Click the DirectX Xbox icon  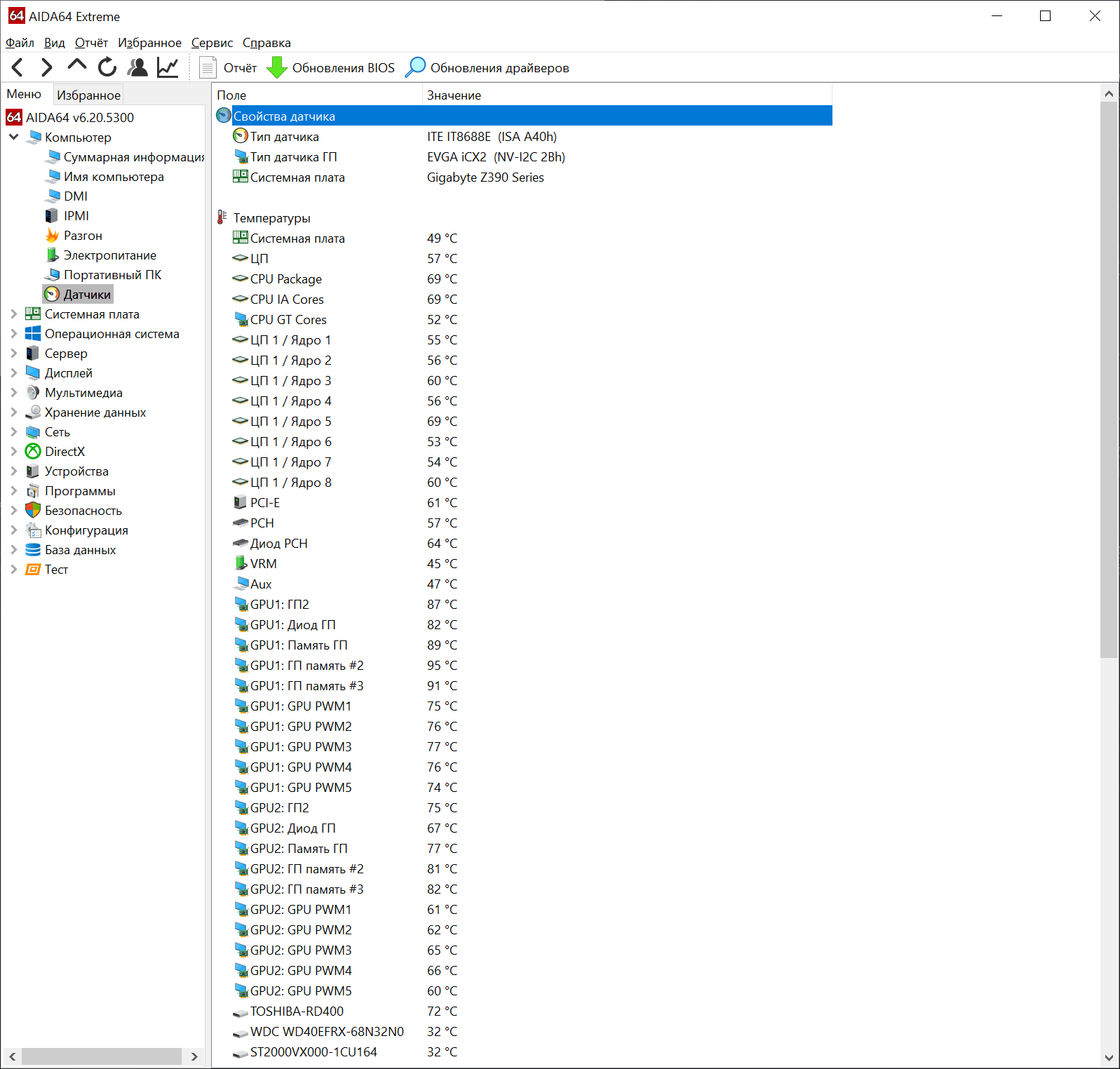pyautogui.click(x=33, y=452)
